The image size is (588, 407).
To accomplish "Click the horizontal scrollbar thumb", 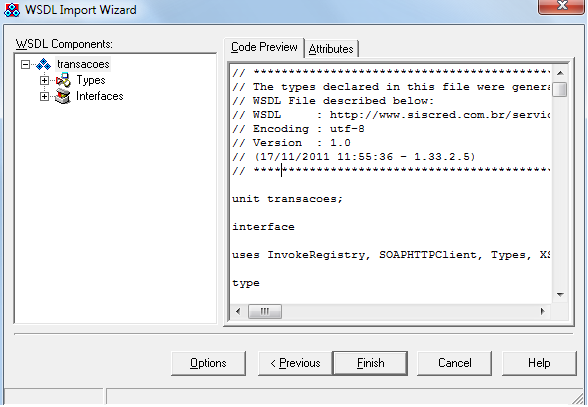I will (265, 311).
